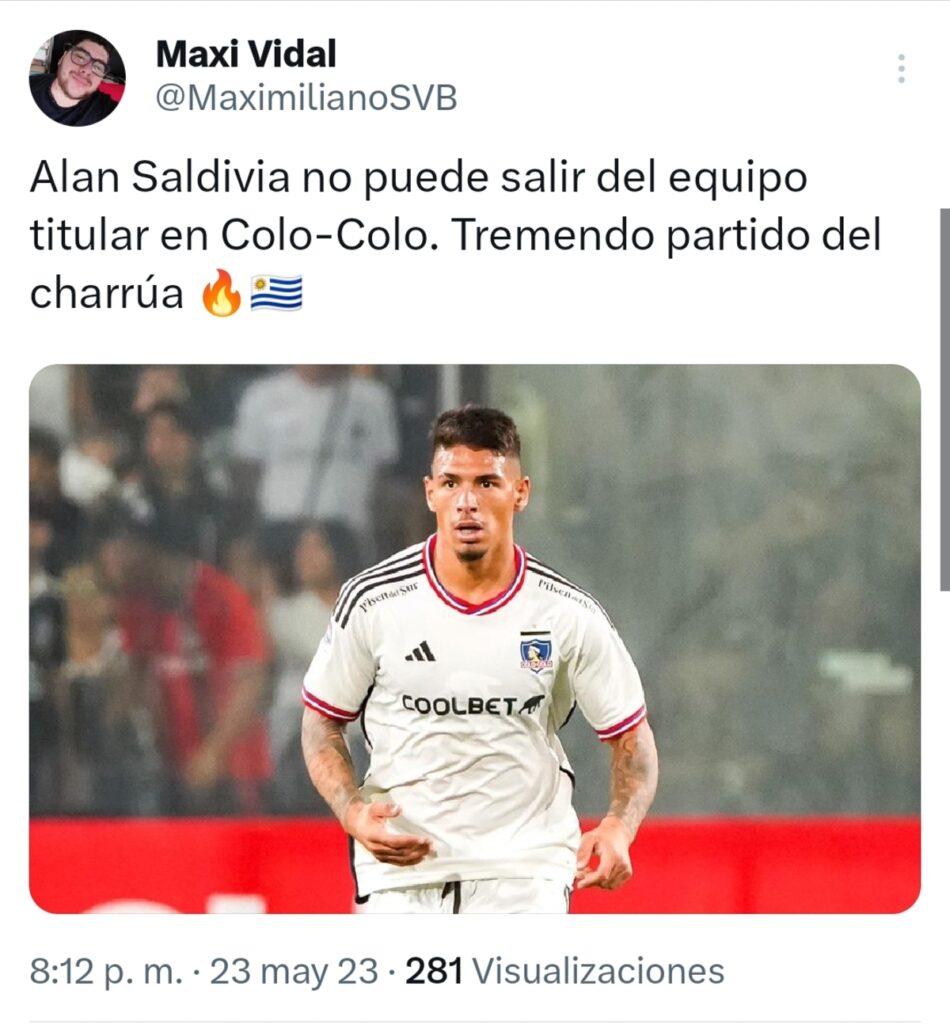950x1024 pixels.
Task: Select the tweet text starting with Alan Saldivia
Action: point(456,235)
